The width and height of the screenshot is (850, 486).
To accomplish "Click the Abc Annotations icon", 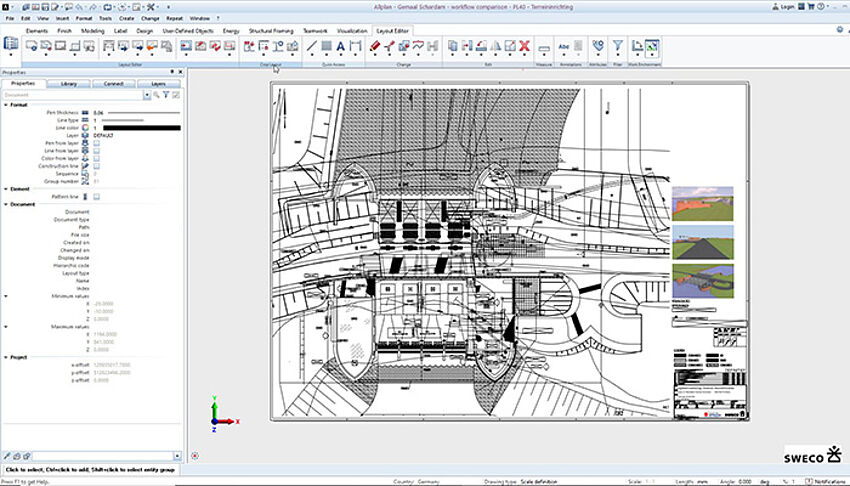I will click(x=565, y=46).
